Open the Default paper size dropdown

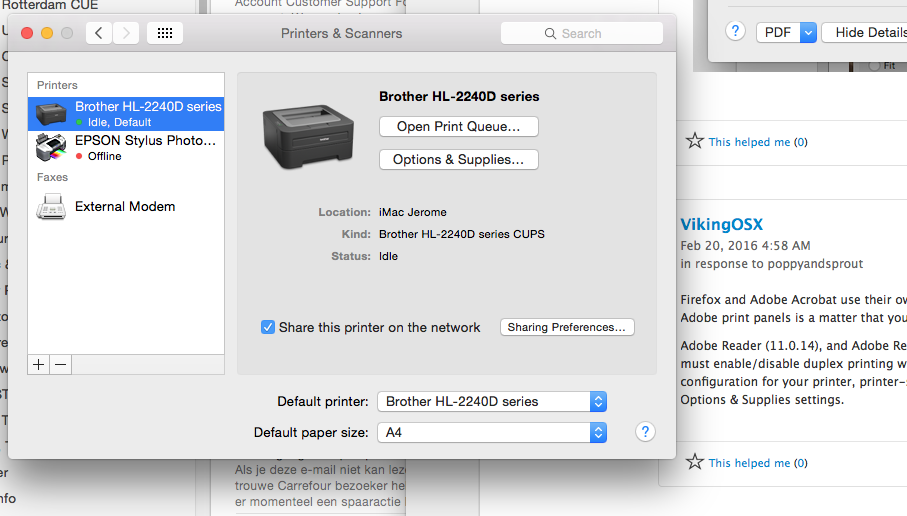tap(492, 433)
